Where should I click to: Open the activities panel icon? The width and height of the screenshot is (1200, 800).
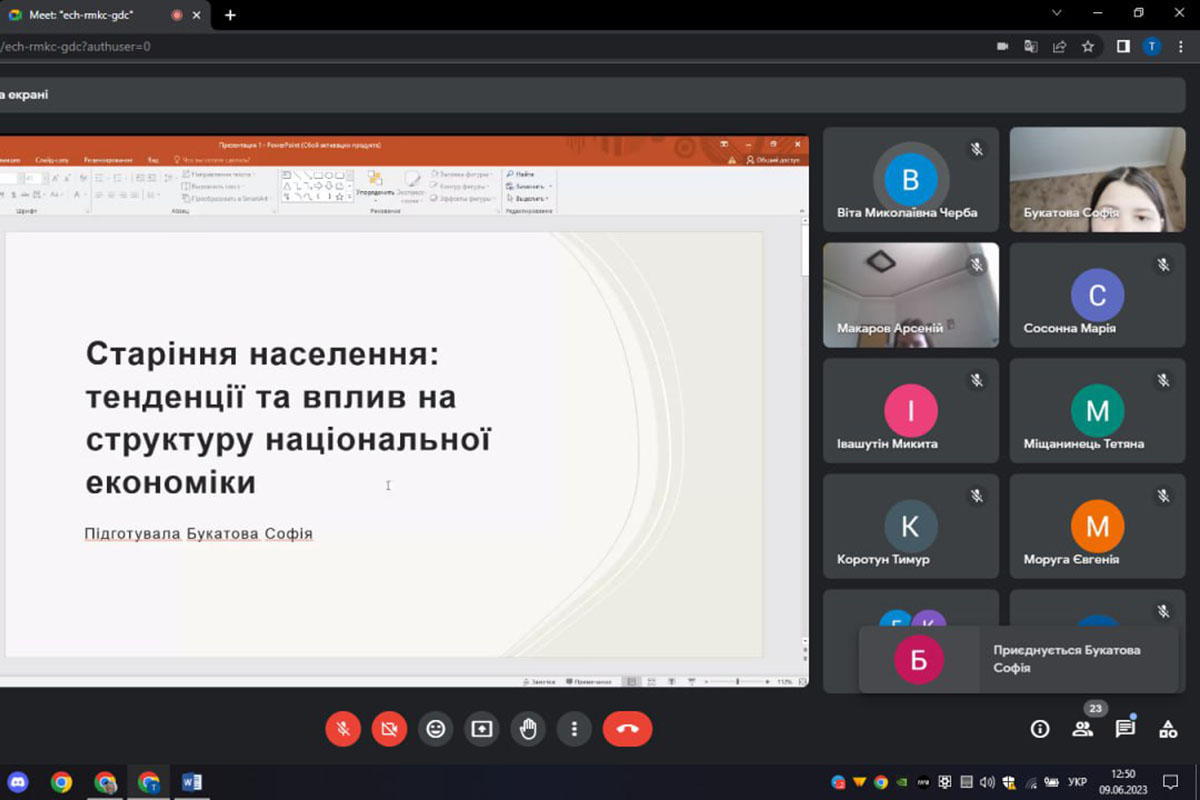click(1168, 729)
